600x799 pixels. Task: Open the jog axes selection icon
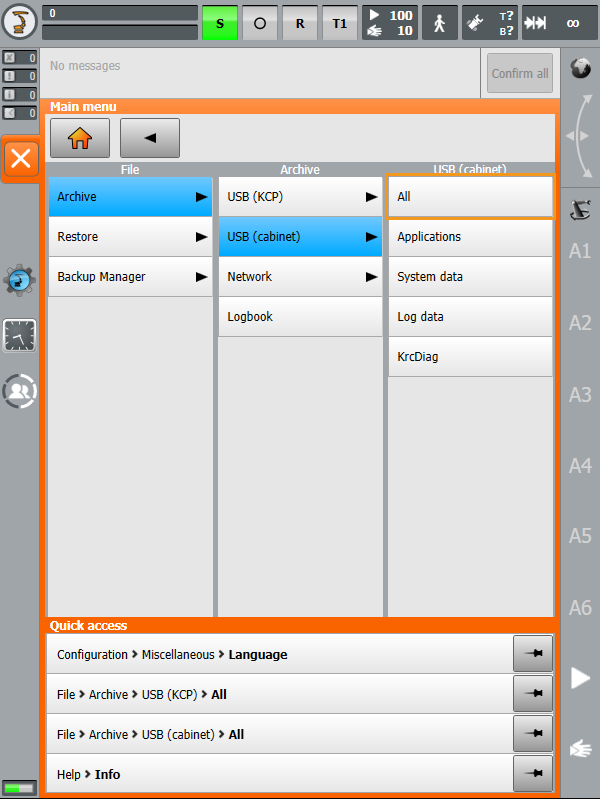[580, 210]
